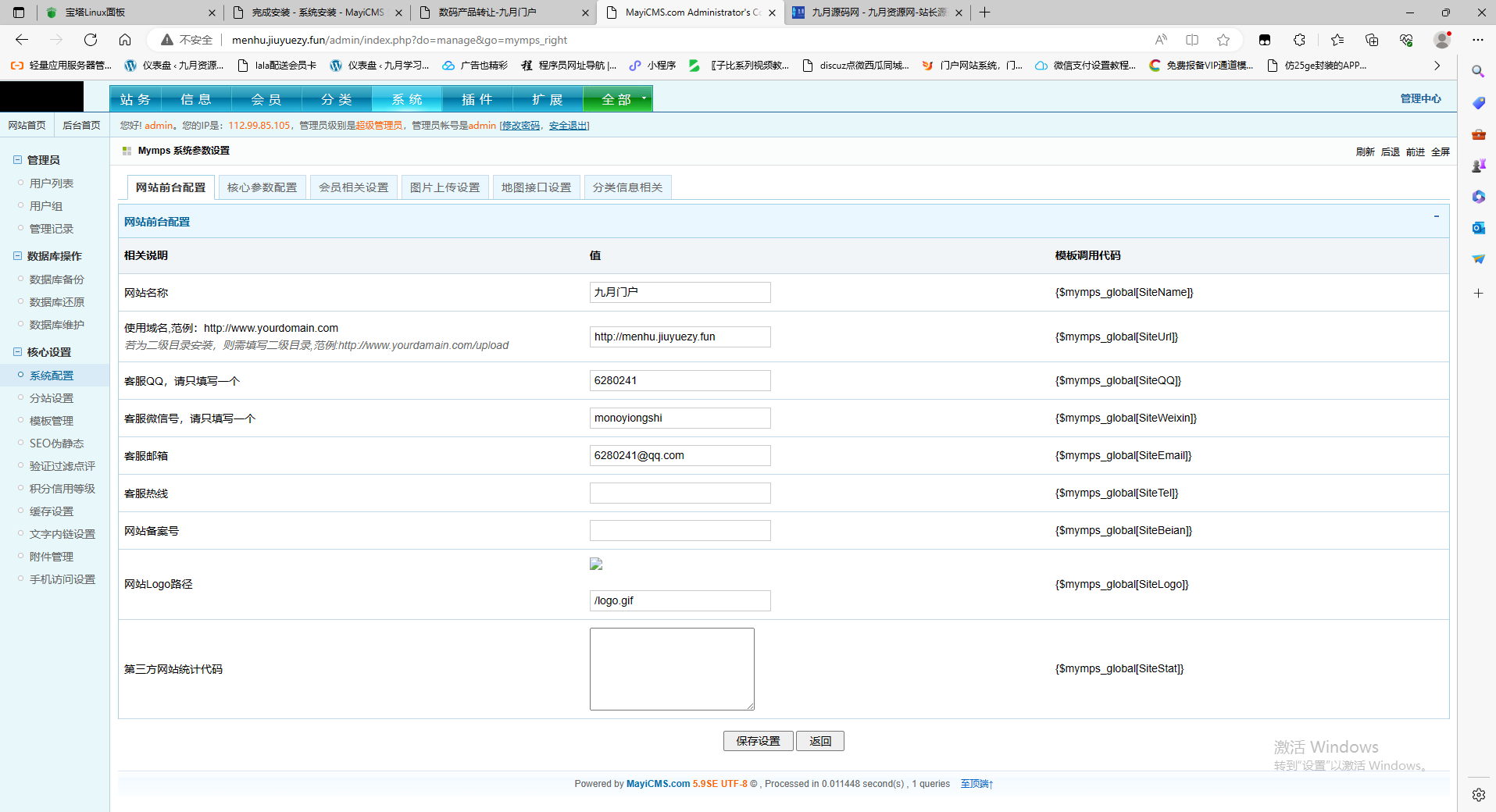Click the split screen icon in address bar
The width and height of the screenshot is (1496, 812).
[1192, 40]
